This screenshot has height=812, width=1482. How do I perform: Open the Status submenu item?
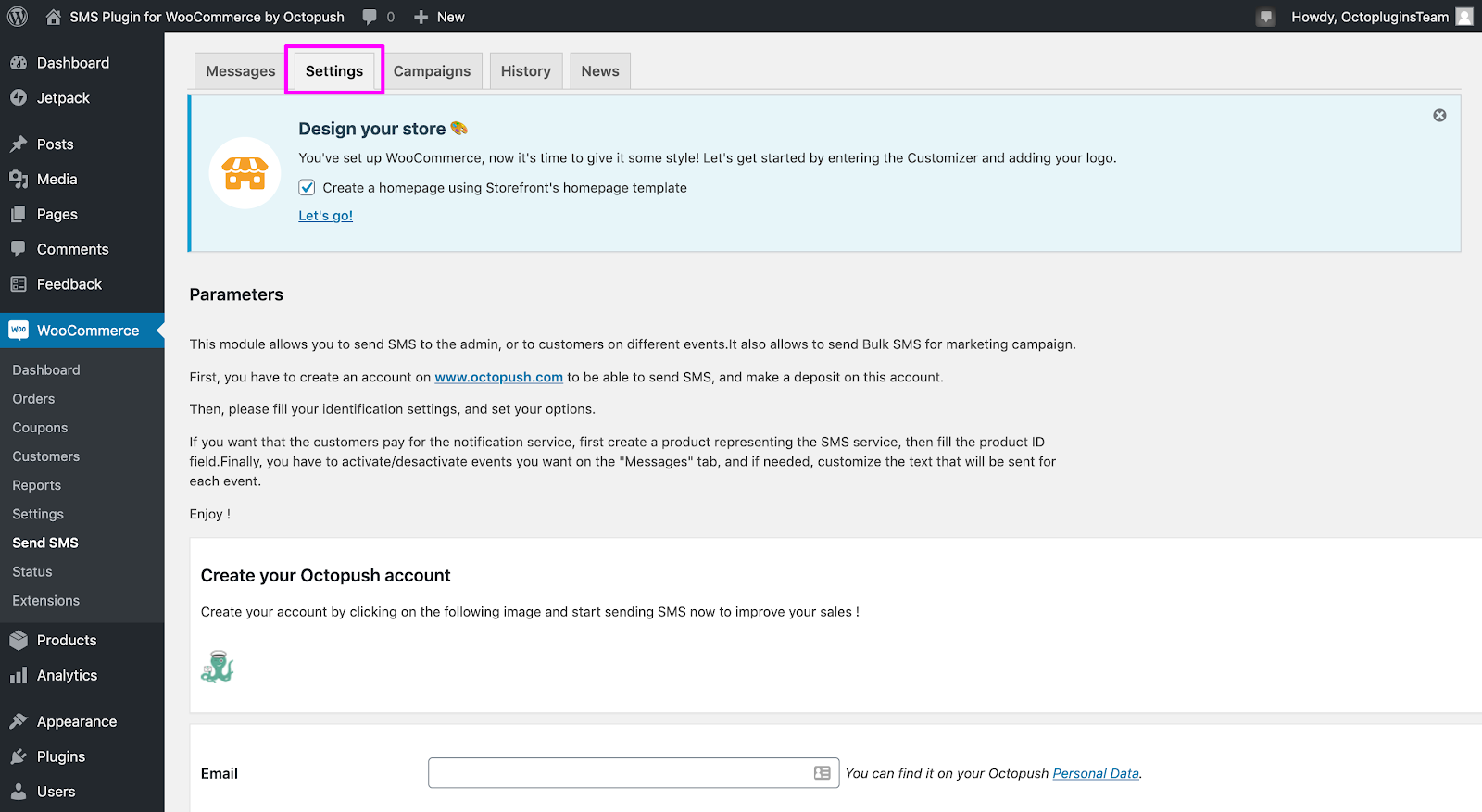[32, 572]
